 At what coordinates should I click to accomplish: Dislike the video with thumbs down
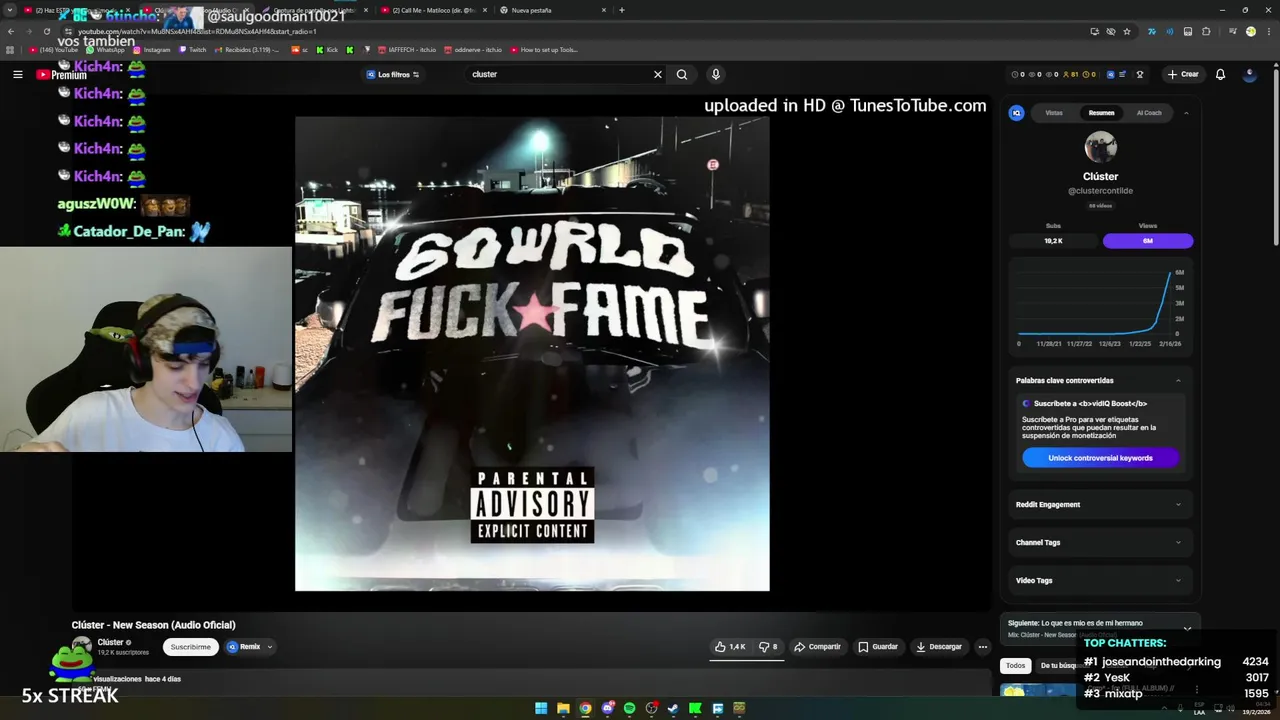[x=768, y=647]
